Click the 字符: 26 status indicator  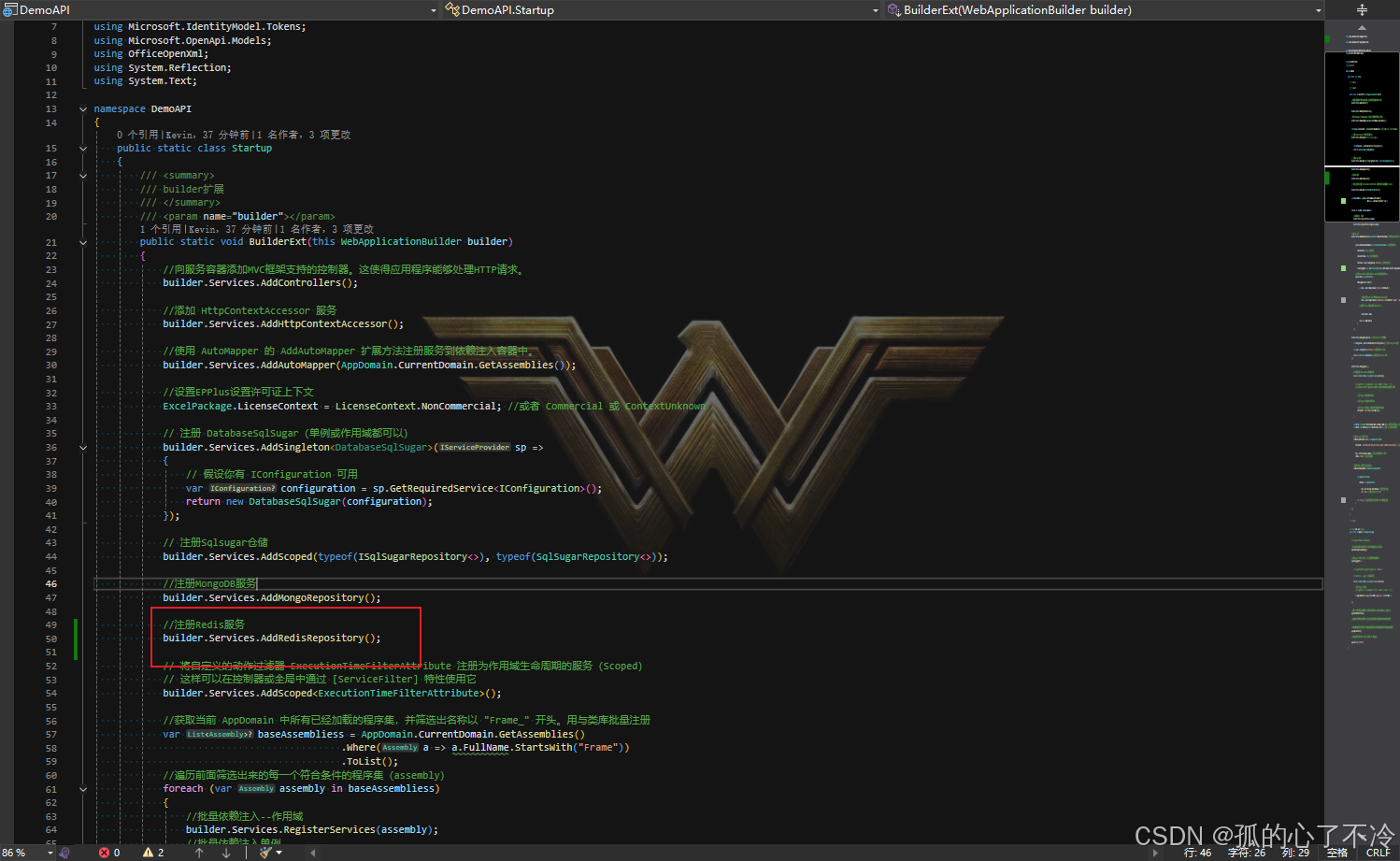click(x=1246, y=853)
